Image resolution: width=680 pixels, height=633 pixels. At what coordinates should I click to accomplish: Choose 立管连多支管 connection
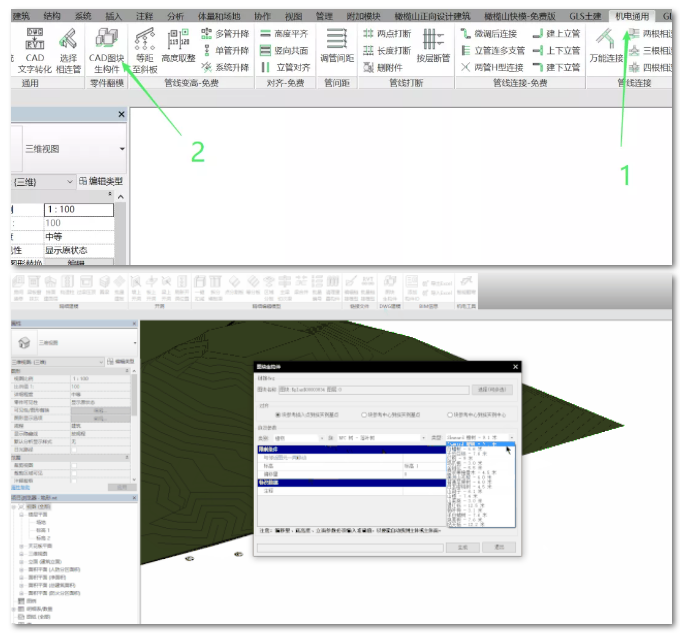point(493,50)
